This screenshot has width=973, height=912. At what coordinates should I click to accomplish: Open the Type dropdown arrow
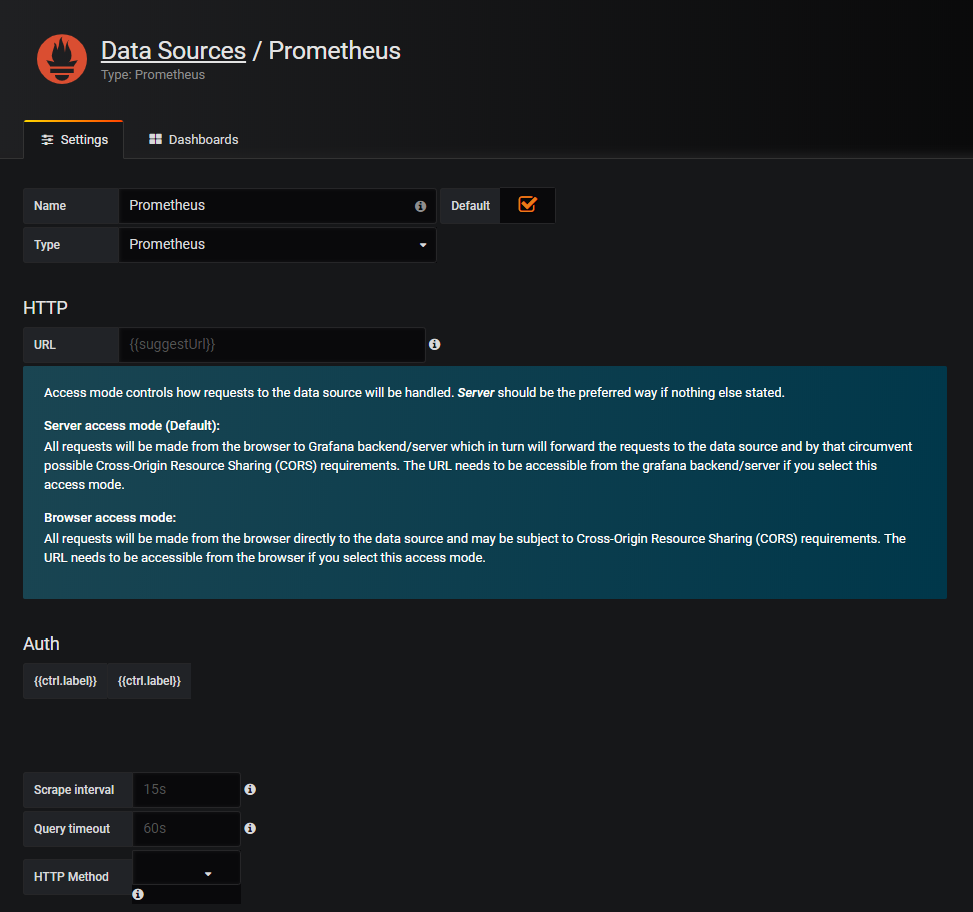pyautogui.click(x=422, y=244)
